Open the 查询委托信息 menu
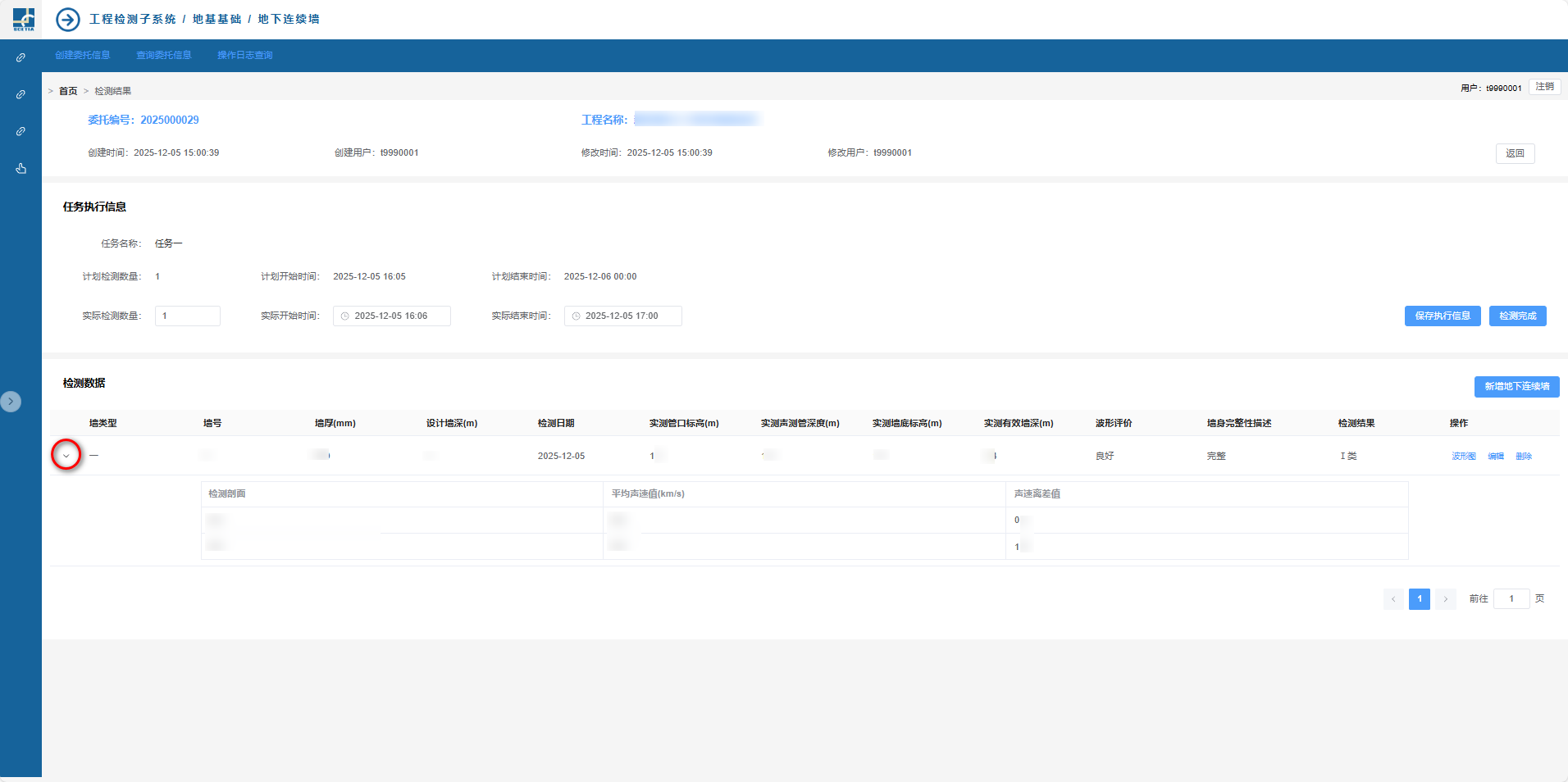This screenshot has width=1568, height=782. 163,55
